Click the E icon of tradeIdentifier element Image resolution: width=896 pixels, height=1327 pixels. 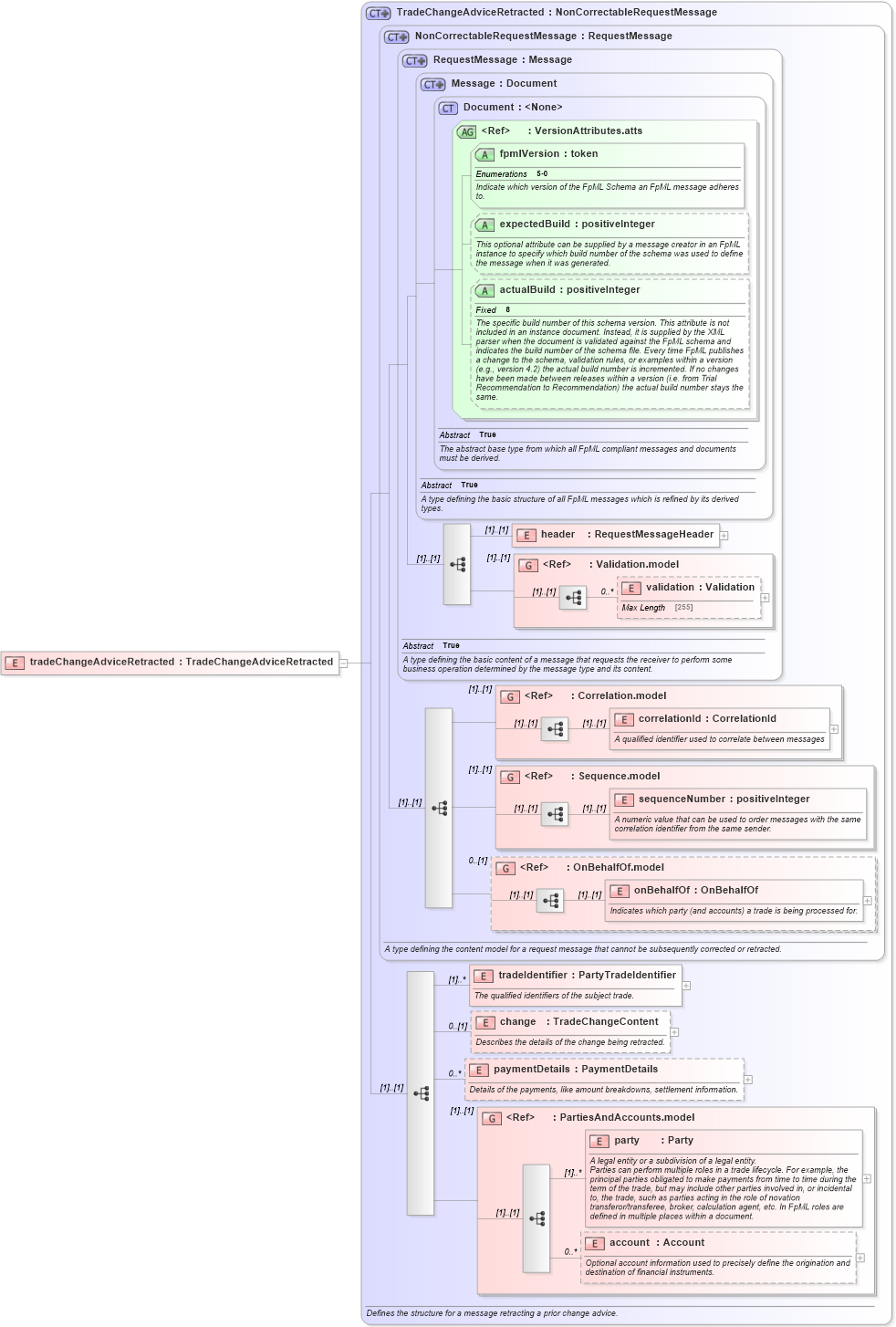pyautogui.click(x=483, y=977)
